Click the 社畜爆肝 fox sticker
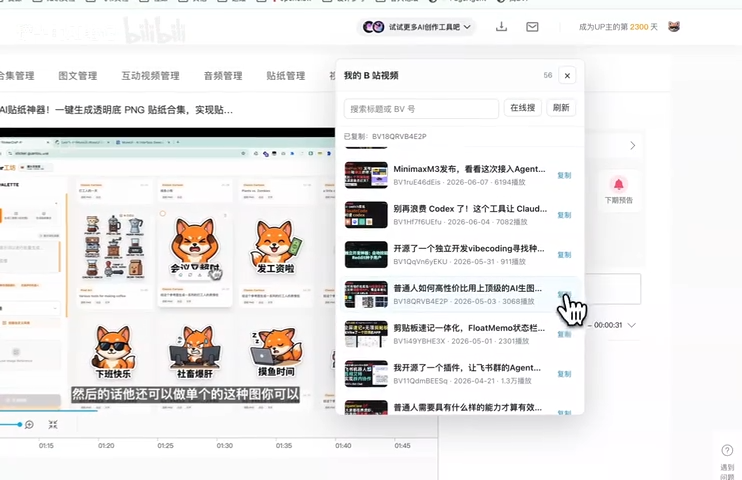 pyautogui.click(x=194, y=351)
